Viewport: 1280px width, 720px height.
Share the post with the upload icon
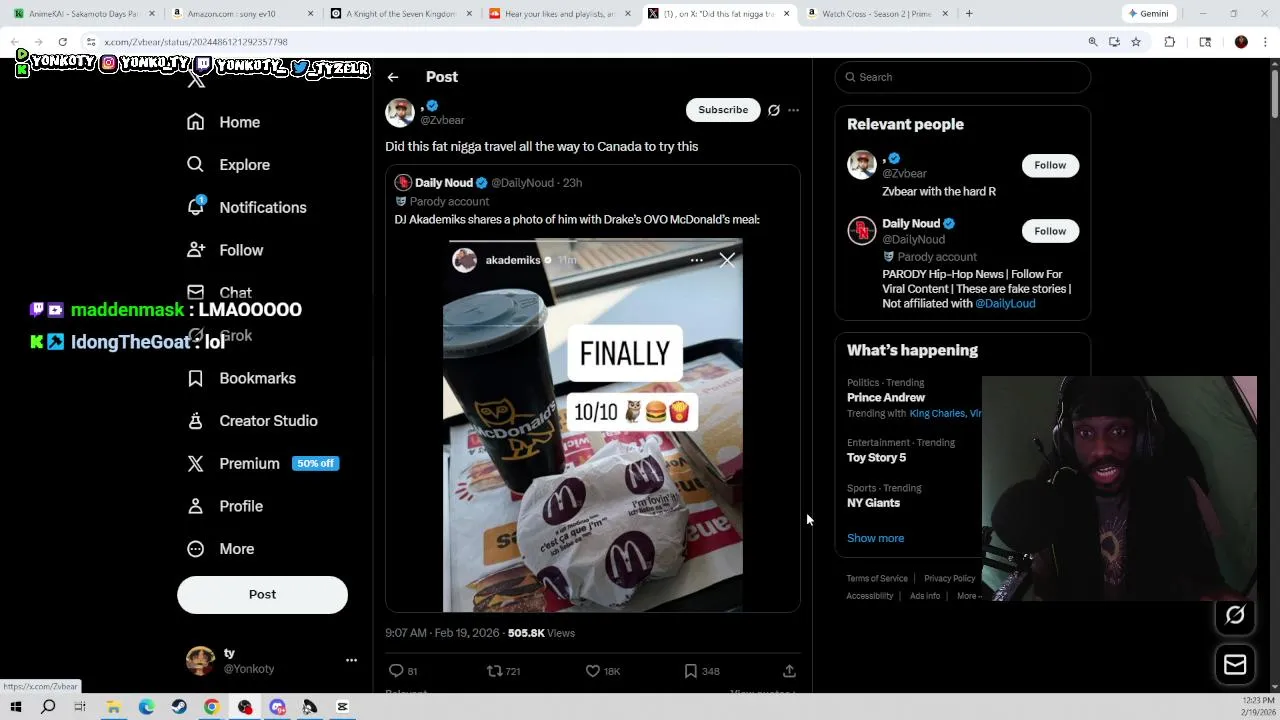pos(789,671)
